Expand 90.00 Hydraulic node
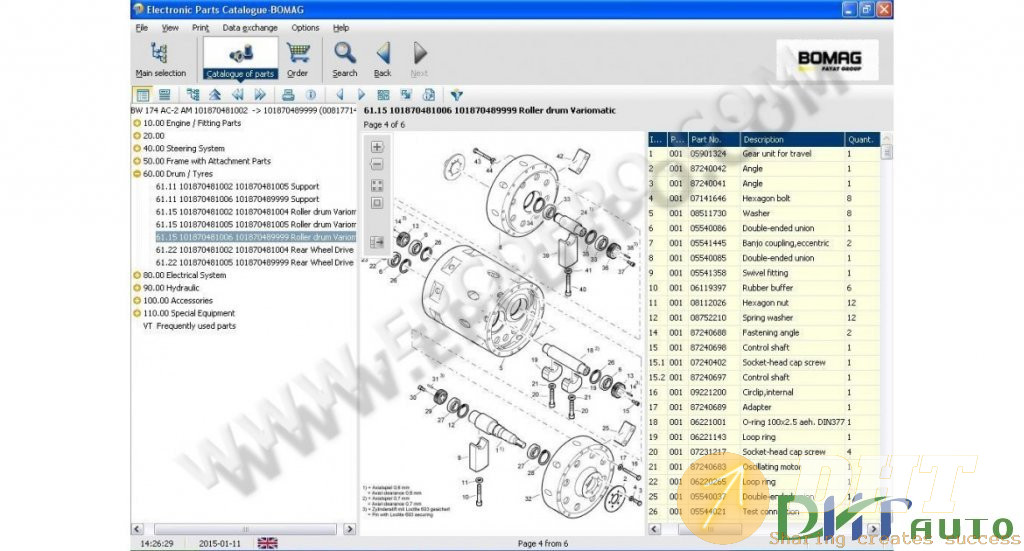 pyautogui.click(x=137, y=288)
